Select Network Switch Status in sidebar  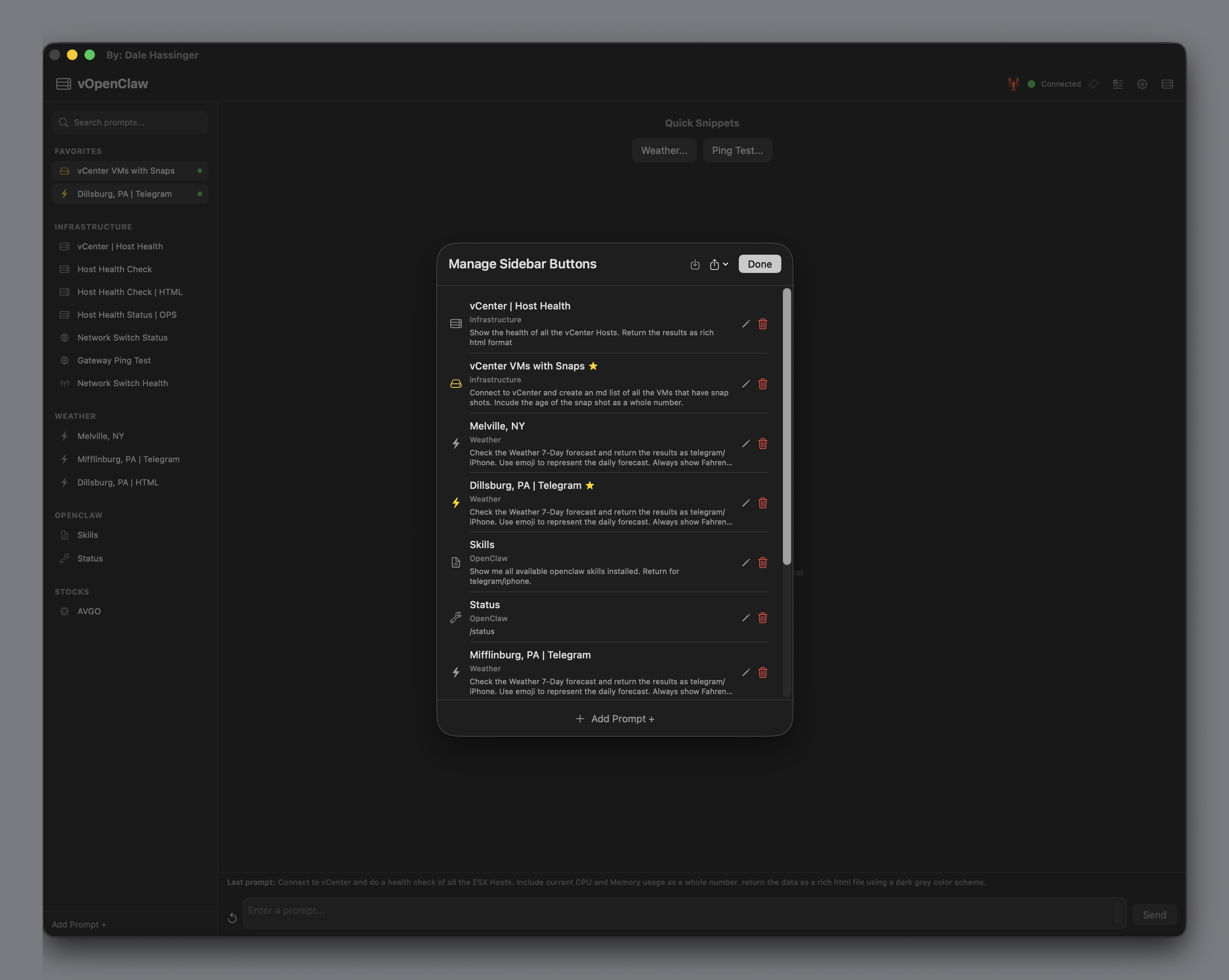click(122, 338)
